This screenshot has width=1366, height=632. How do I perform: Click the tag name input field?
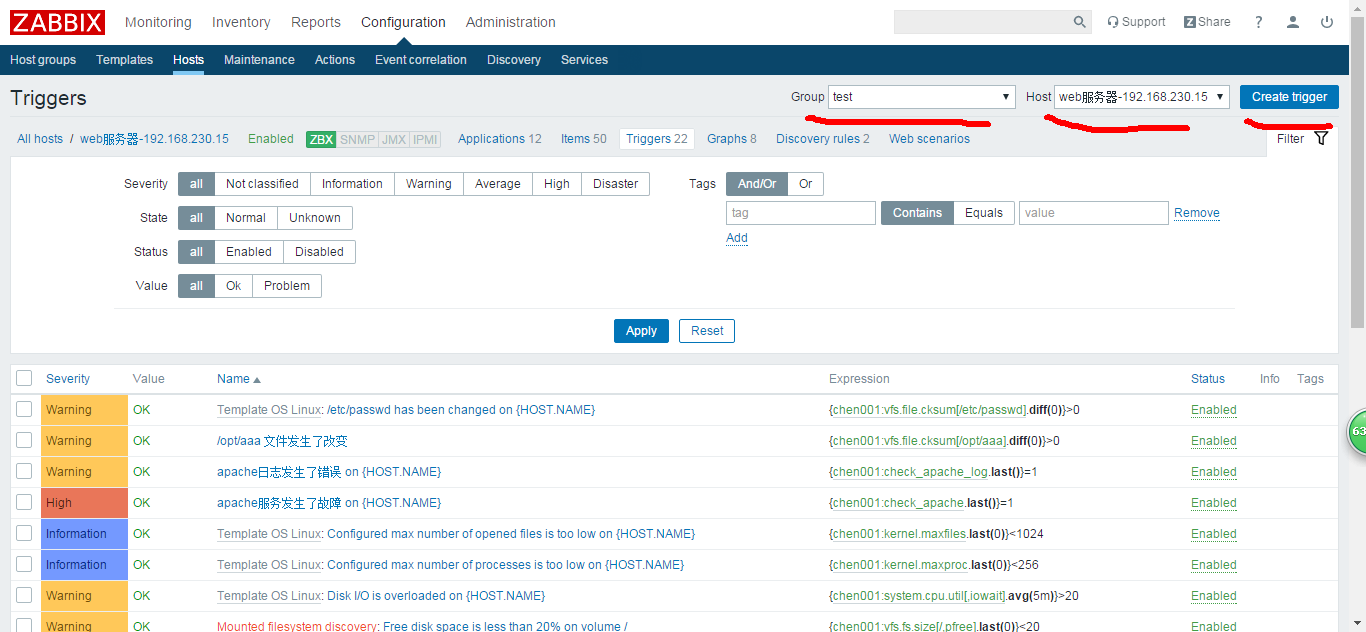[801, 213]
